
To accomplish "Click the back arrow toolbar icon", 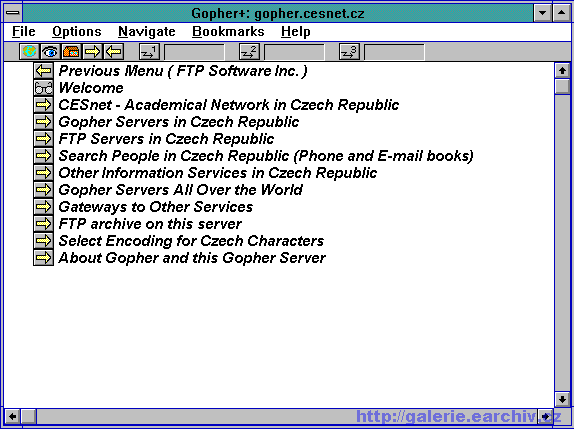I will pos(114,52).
